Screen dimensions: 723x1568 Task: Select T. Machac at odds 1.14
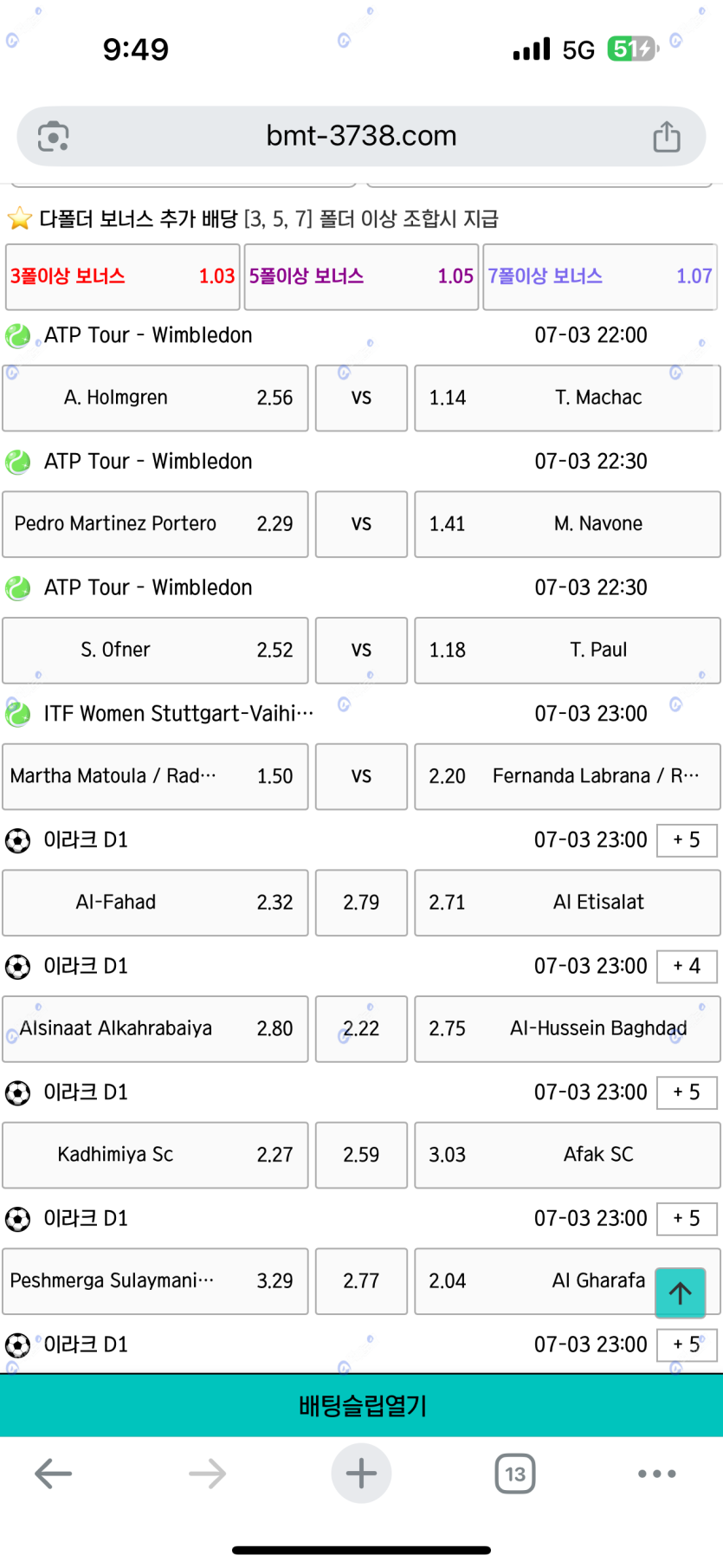click(x=567, y=398)
